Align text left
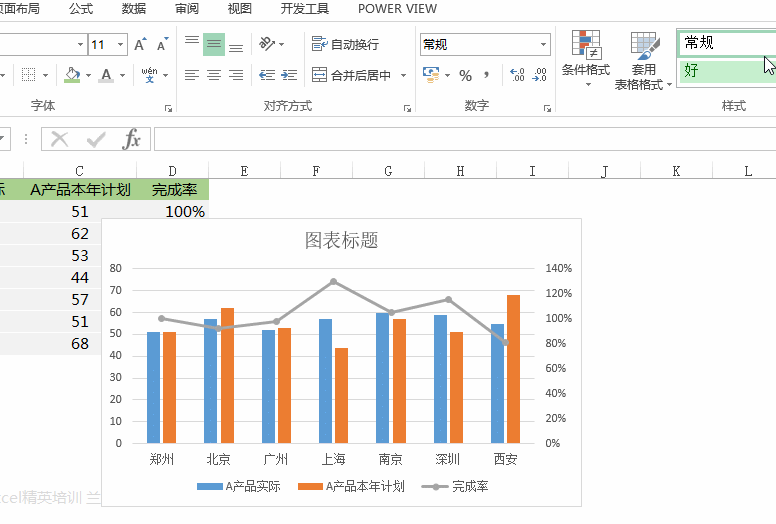The height and width of the screenshot is (524, 776). coord(192,75)
